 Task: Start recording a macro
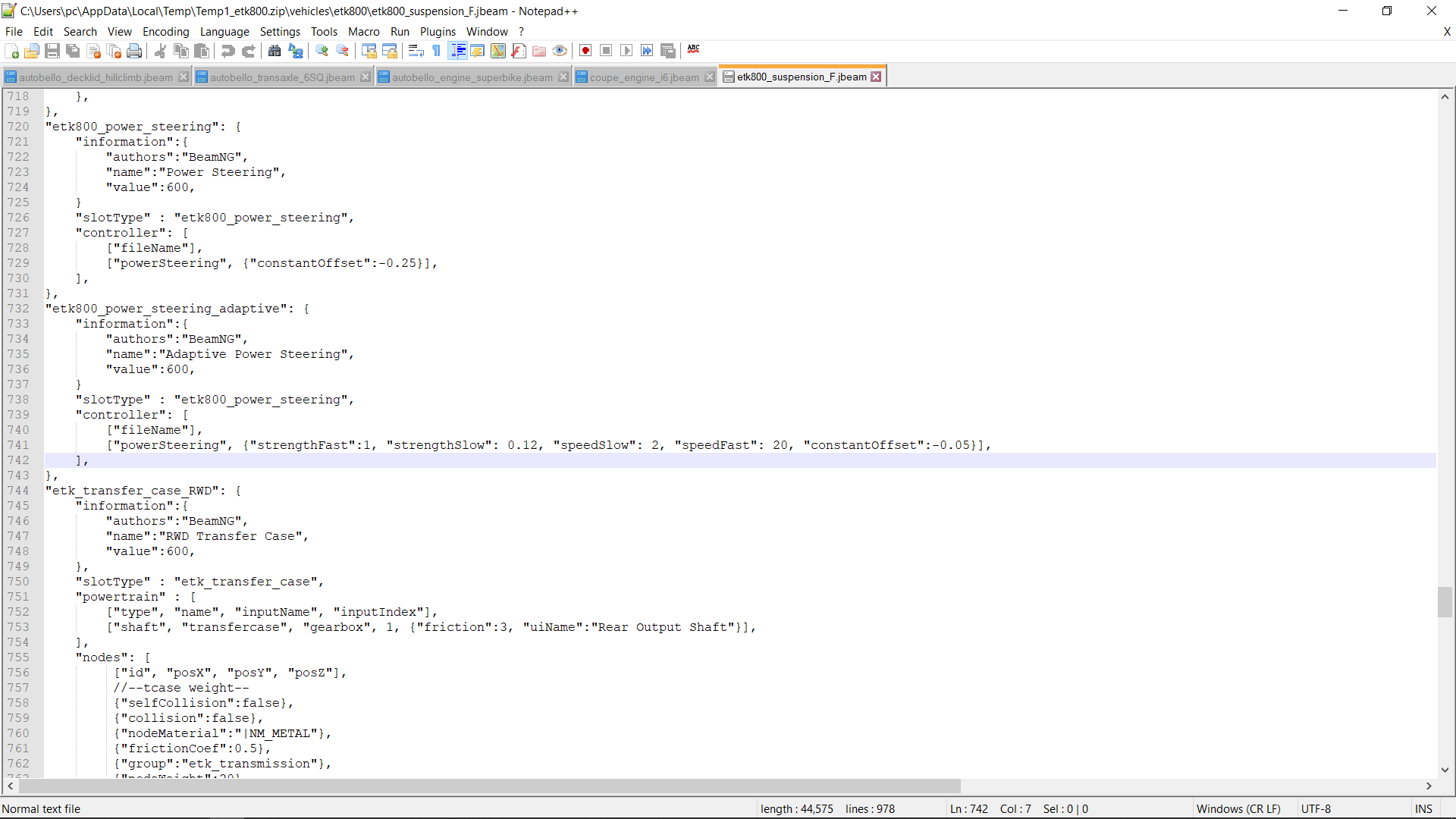click(x=585, y=51)
